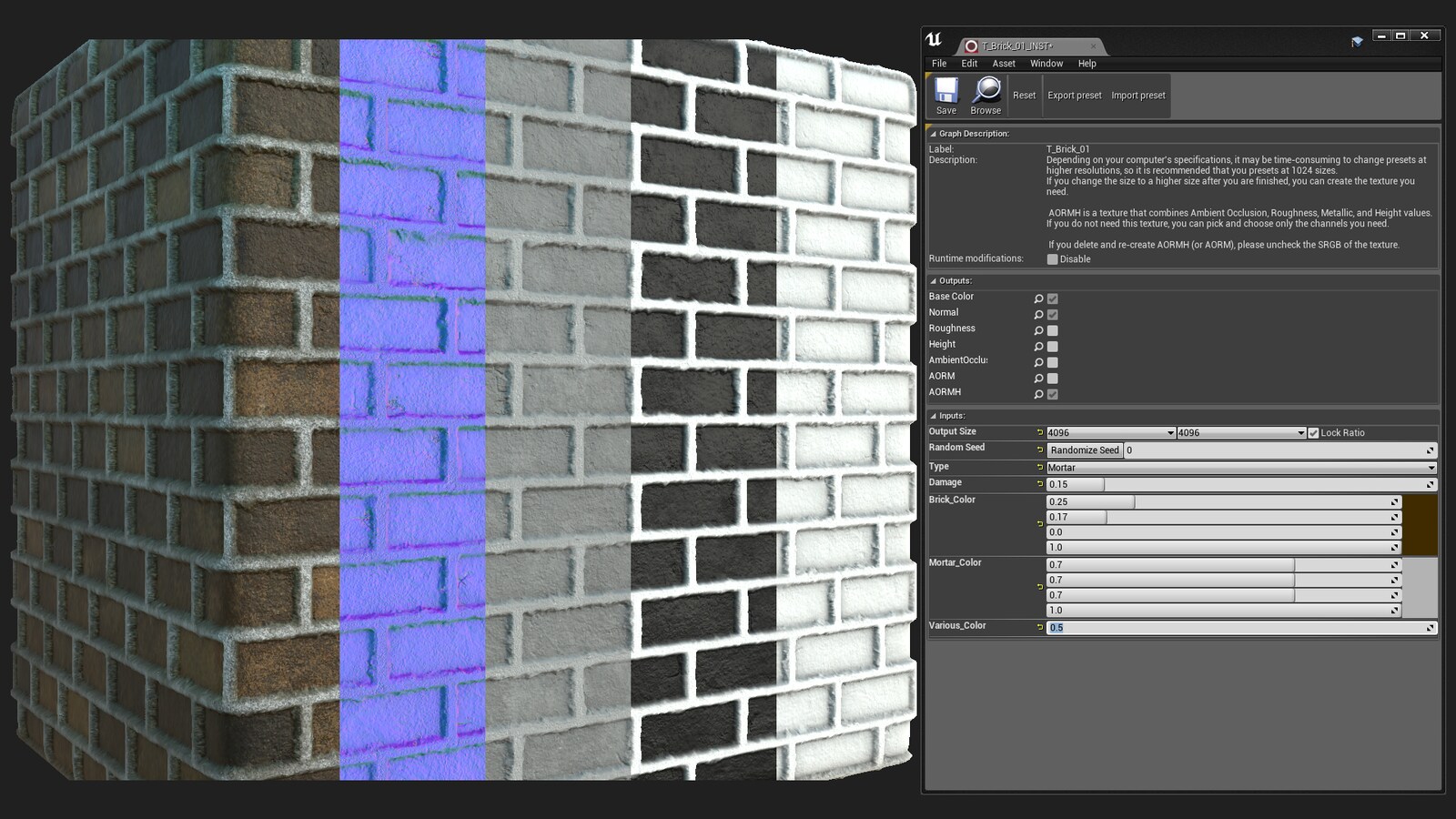Open the first Output Size 4096 dropdown

[1111, 433]
